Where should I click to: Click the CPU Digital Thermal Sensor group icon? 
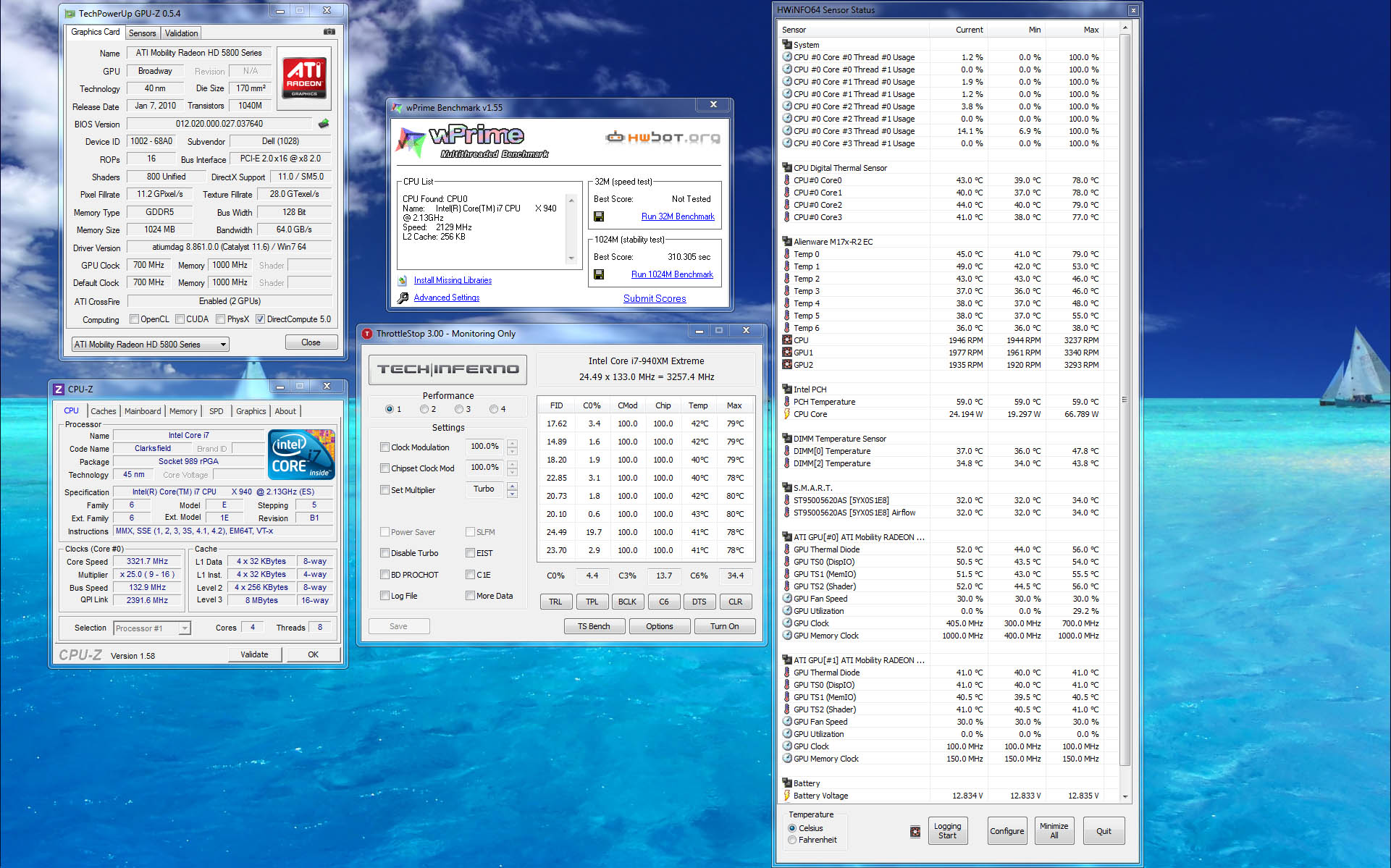(786, 167)
